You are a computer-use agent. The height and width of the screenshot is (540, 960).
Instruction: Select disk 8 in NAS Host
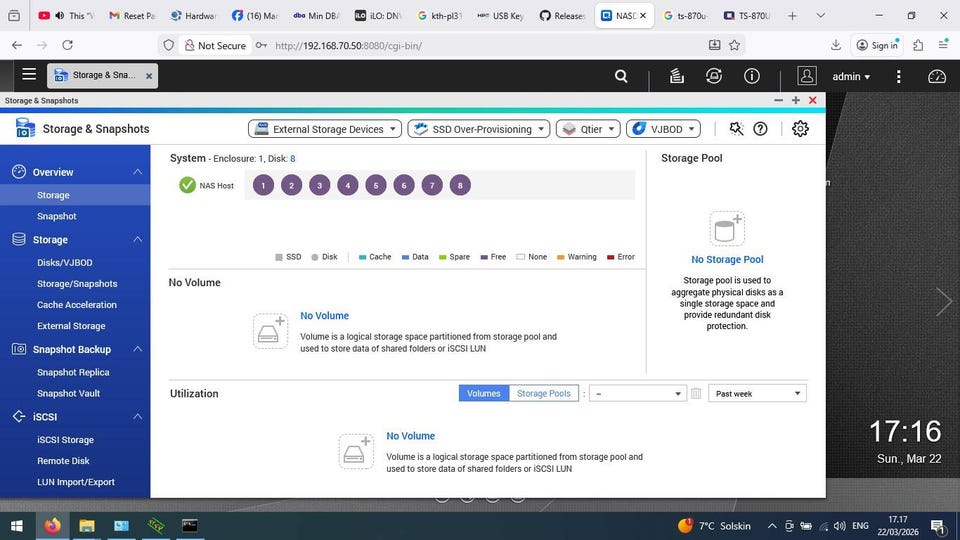click(460, 185)
